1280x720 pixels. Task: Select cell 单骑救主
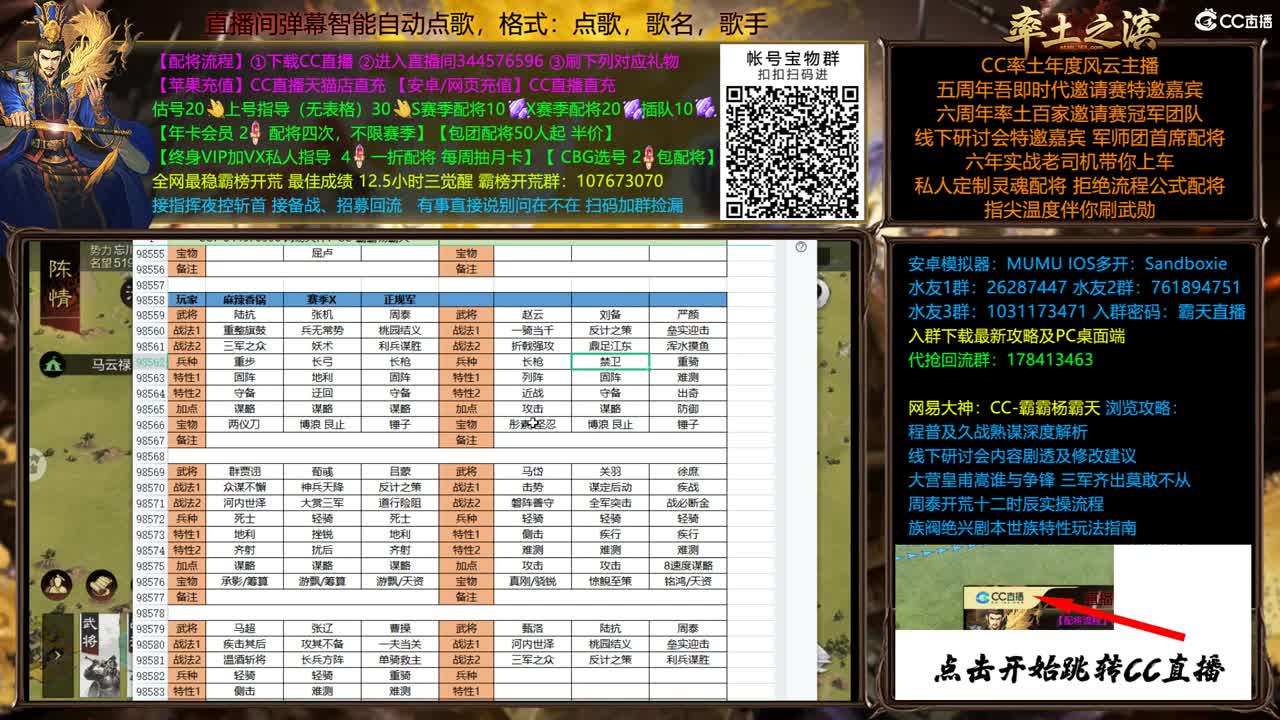tap(400, 660)
